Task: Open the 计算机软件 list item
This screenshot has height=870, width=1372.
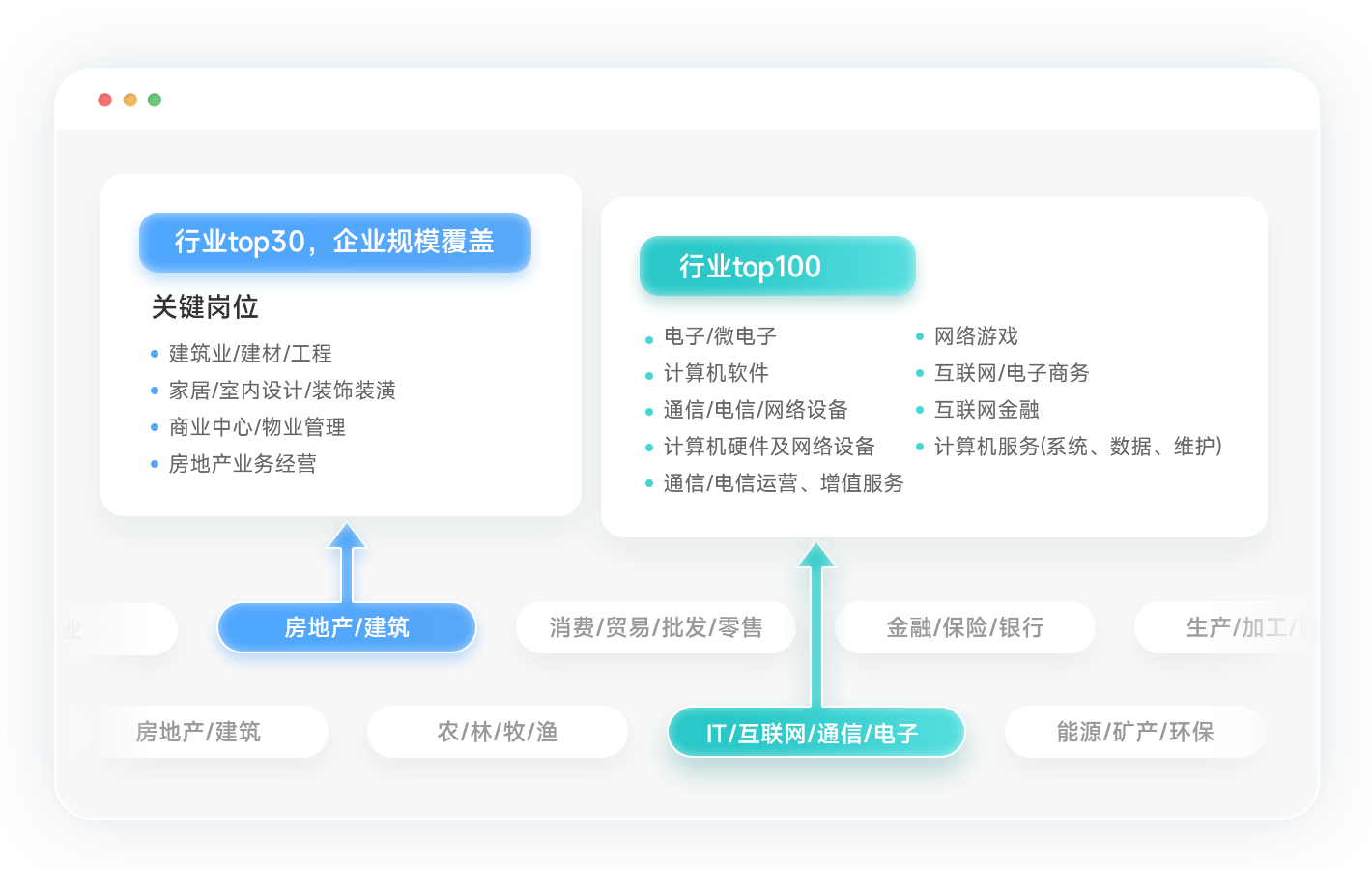Action: (716, 373)
